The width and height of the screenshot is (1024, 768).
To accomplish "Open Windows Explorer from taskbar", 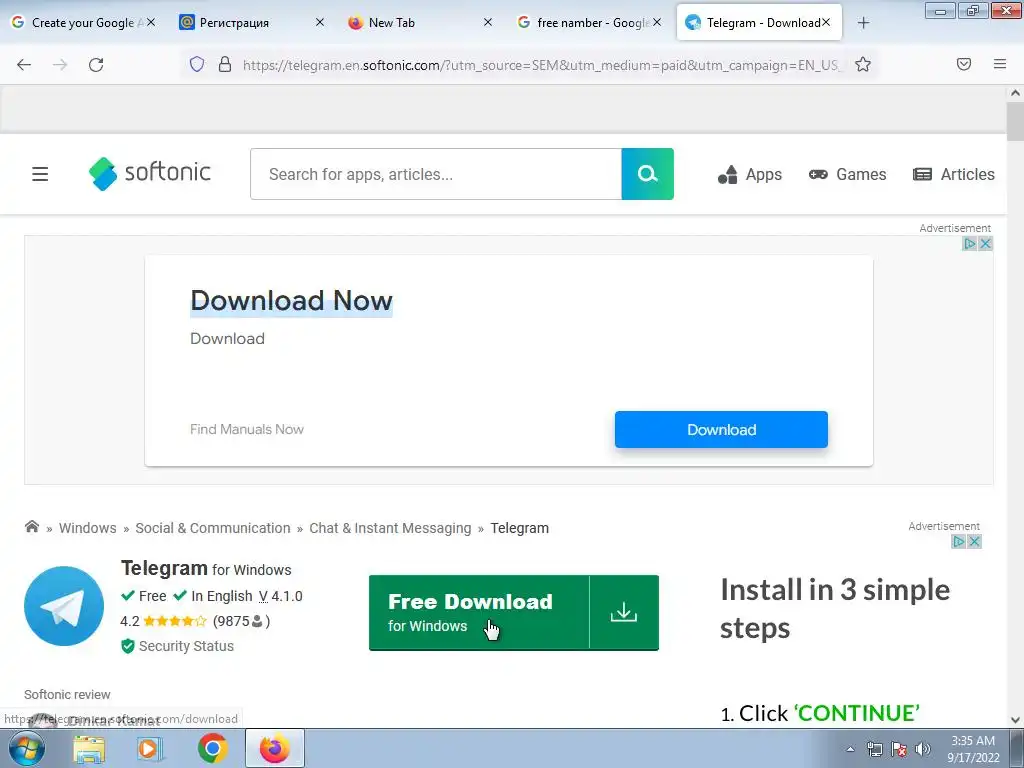I will tap(89, 748).
